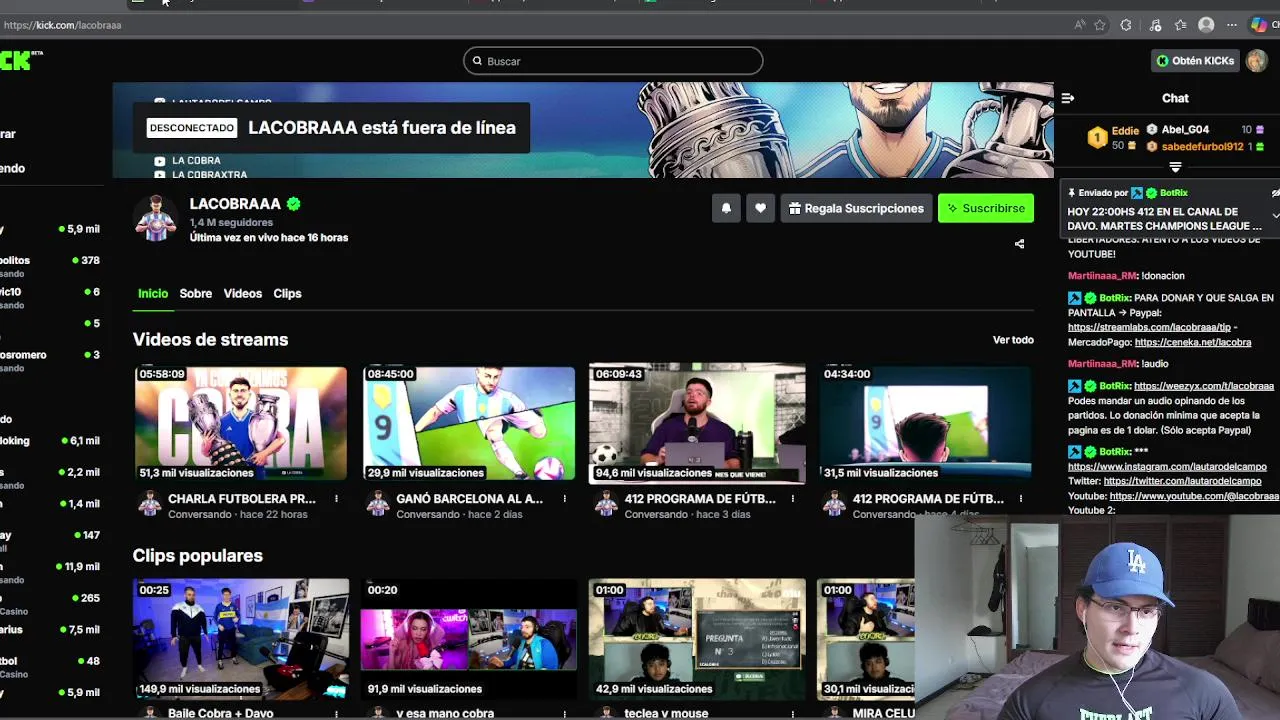
Task: Open Edge settings and more menu
Action: click(1232, 25)
